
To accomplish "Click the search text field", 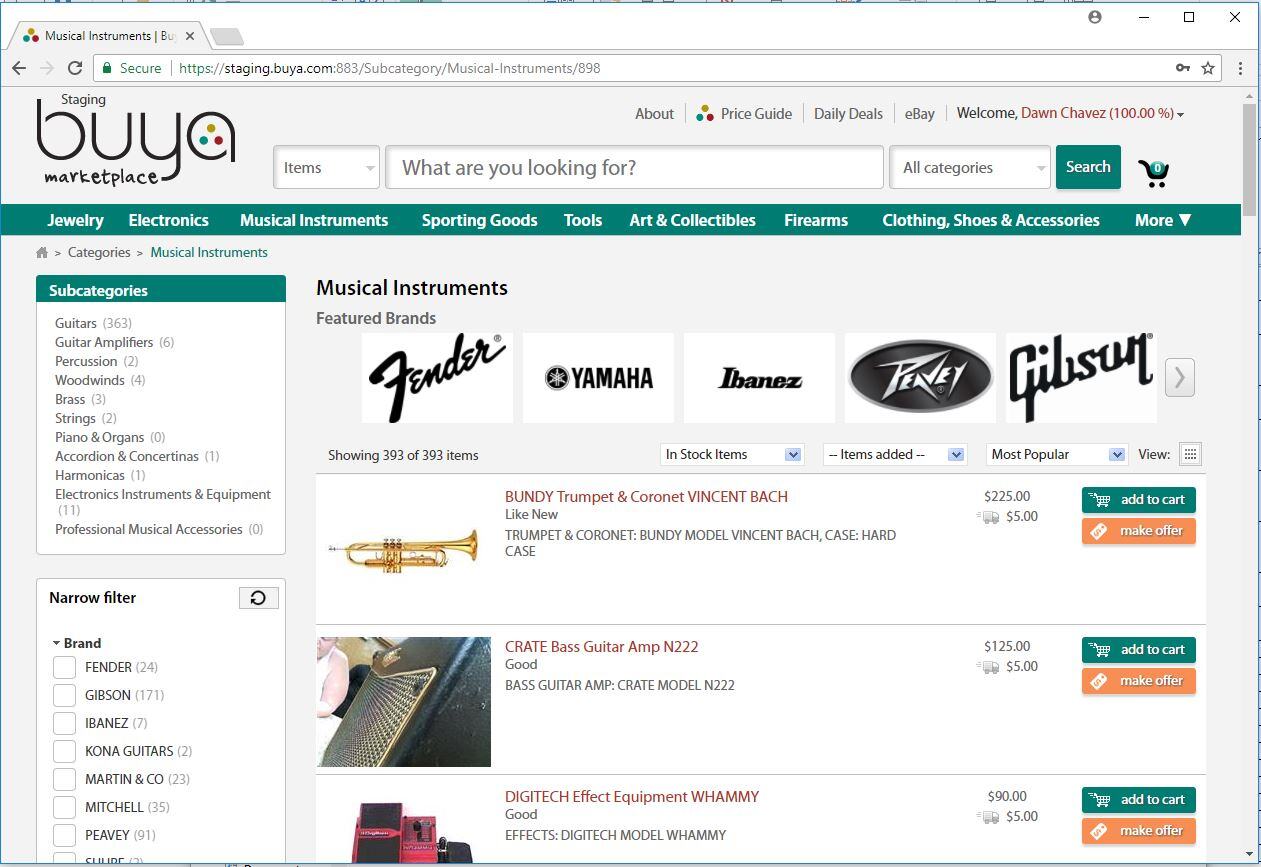I will click(x=635, y=167).
